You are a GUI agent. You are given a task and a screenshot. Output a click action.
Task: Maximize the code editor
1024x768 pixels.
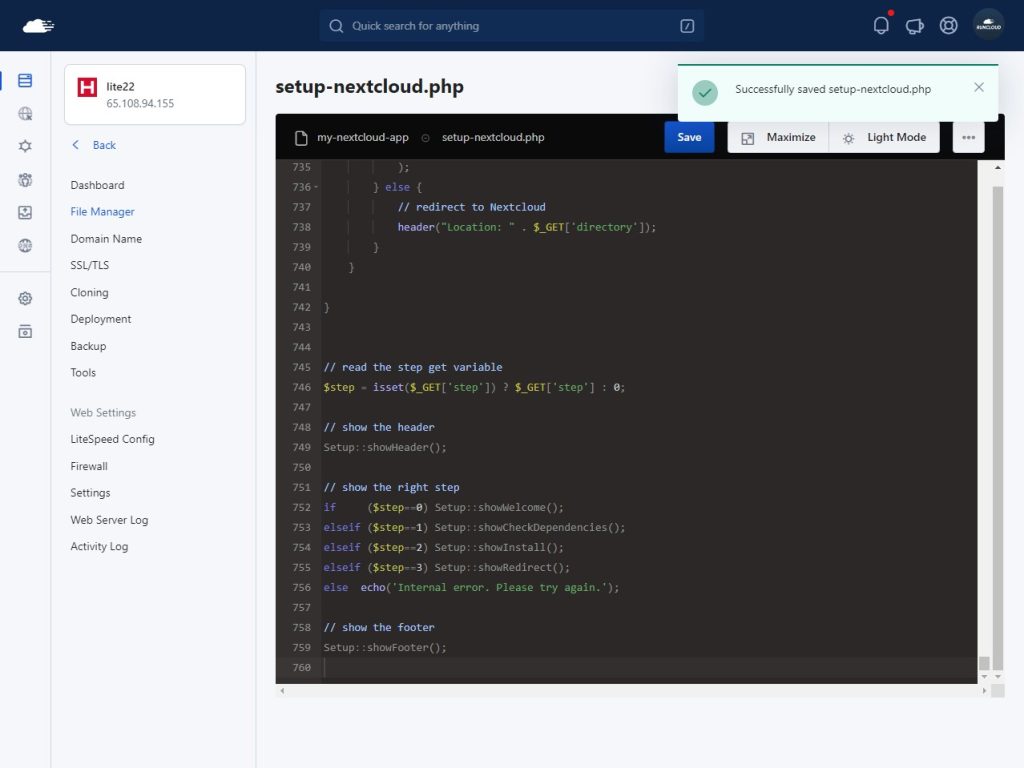pyautogui.click(x=778, y=137)
